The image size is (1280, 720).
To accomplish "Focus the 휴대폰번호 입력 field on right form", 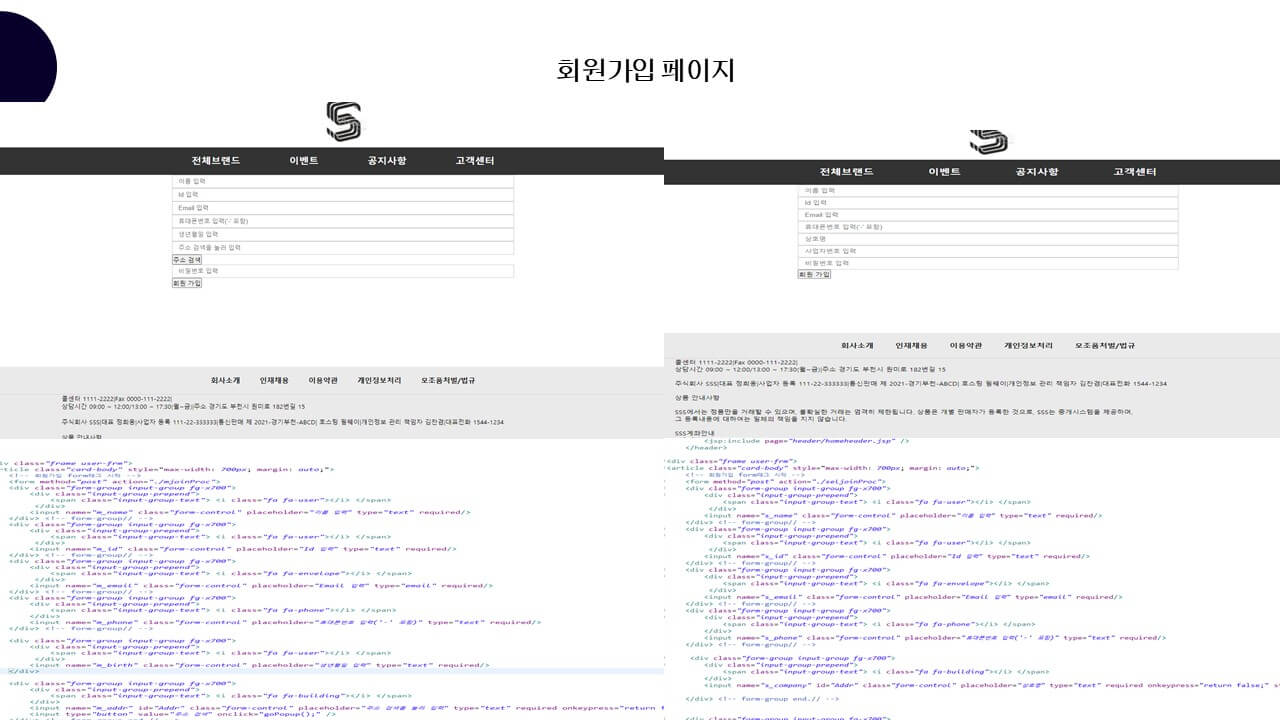I will tap(988, 227).
